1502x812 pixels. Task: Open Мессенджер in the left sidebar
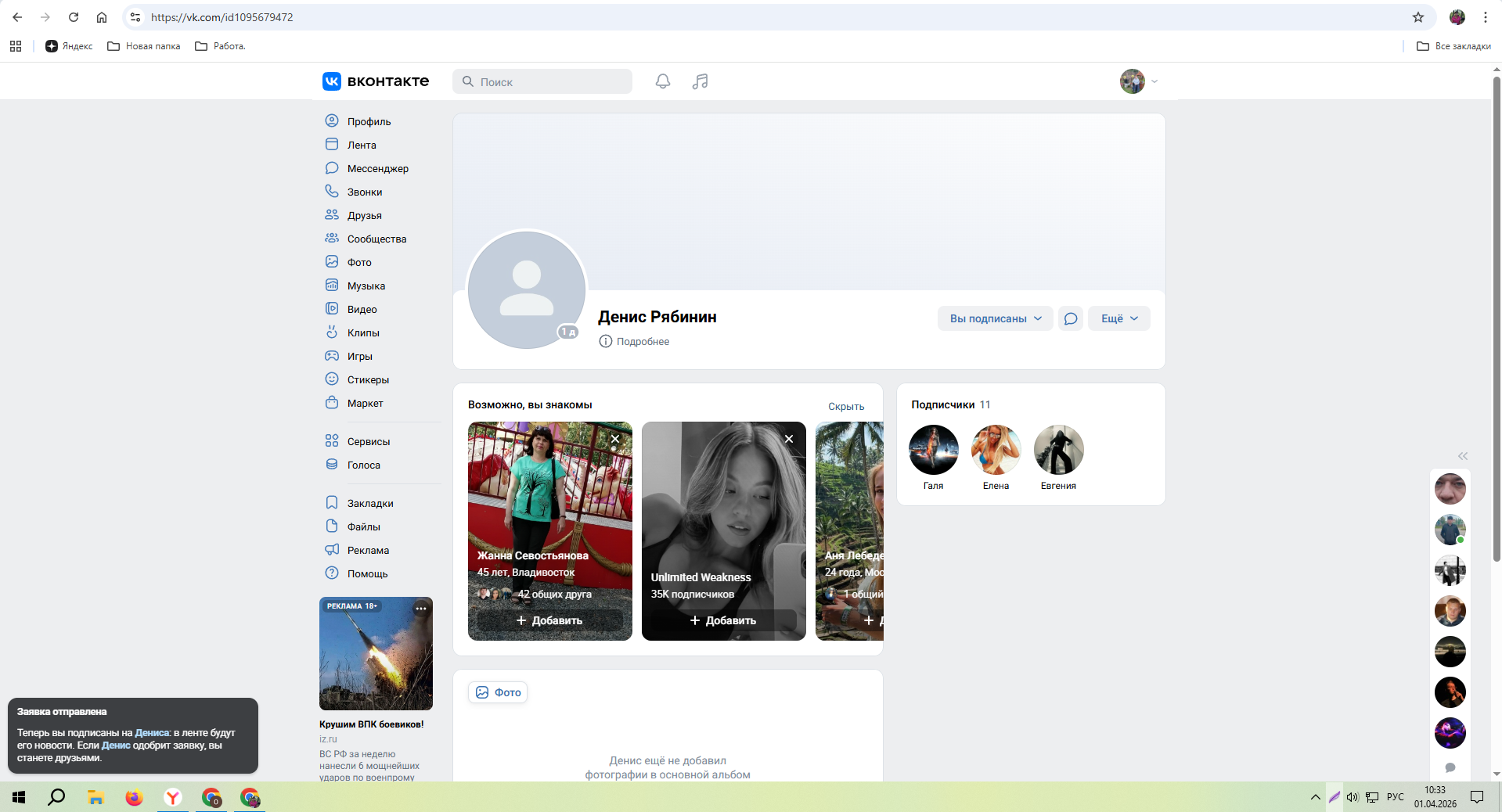click(377, 168)
